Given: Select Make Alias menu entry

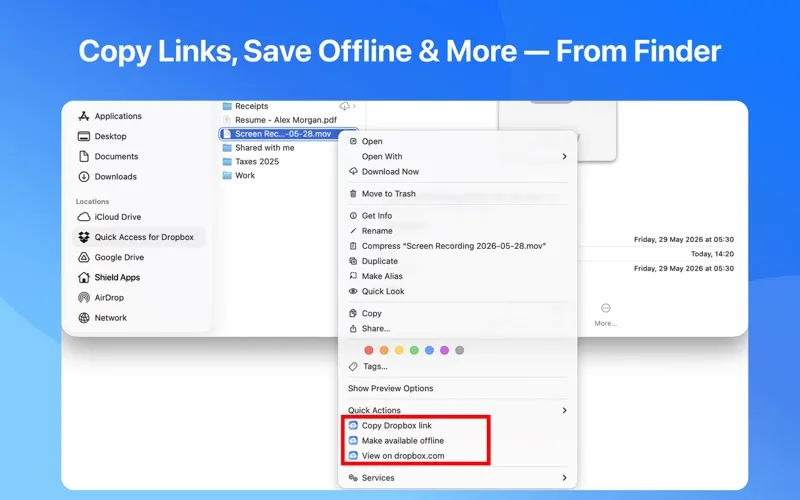Looking at the screenshot, I should (458, 276).
